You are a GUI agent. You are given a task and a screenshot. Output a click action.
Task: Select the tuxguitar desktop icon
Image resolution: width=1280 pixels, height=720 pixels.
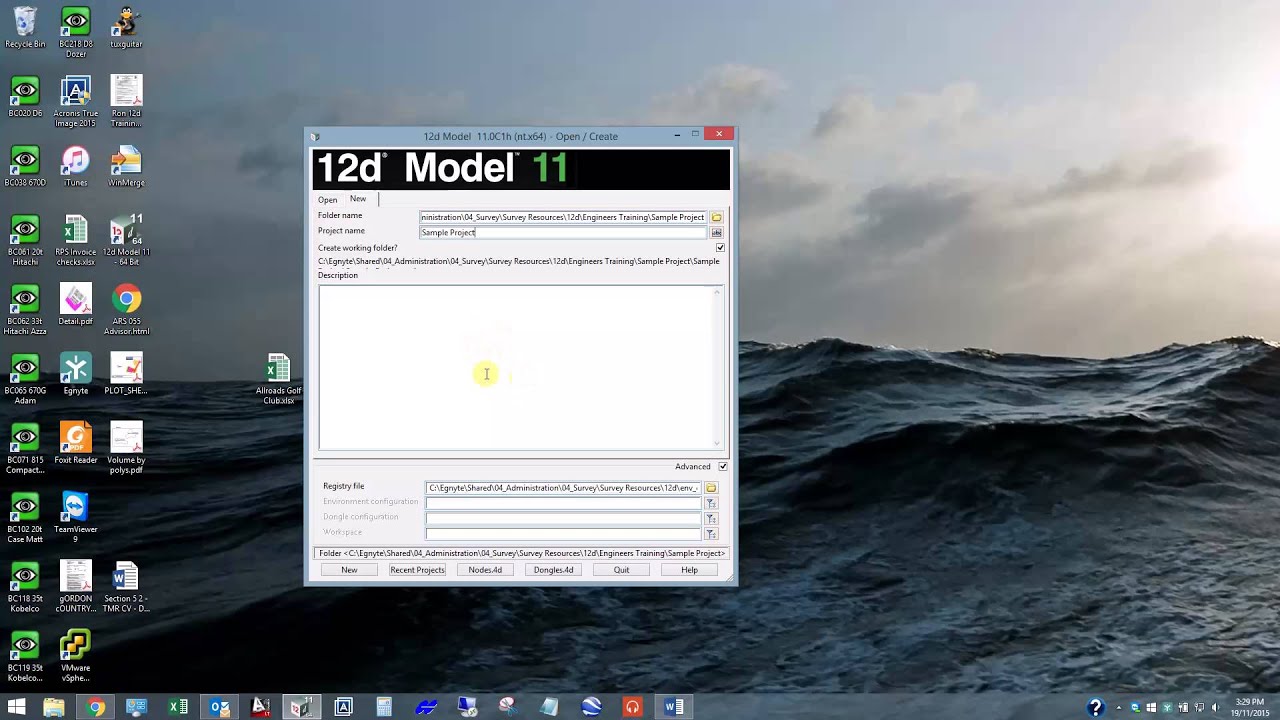[126, 28]
